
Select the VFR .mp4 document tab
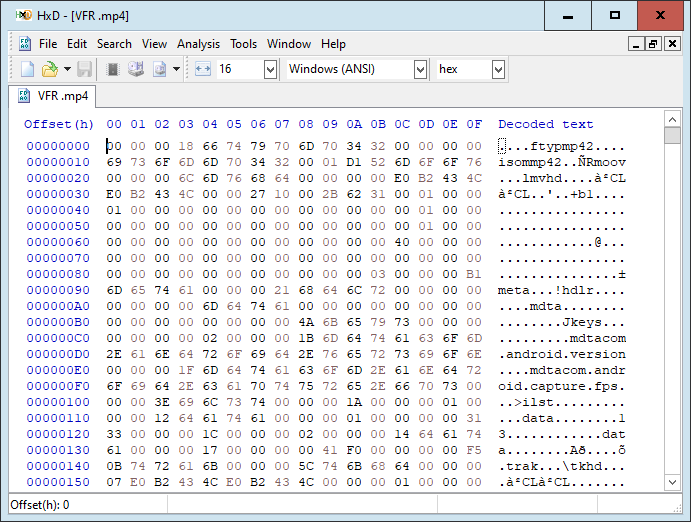(x=53, y=96)
